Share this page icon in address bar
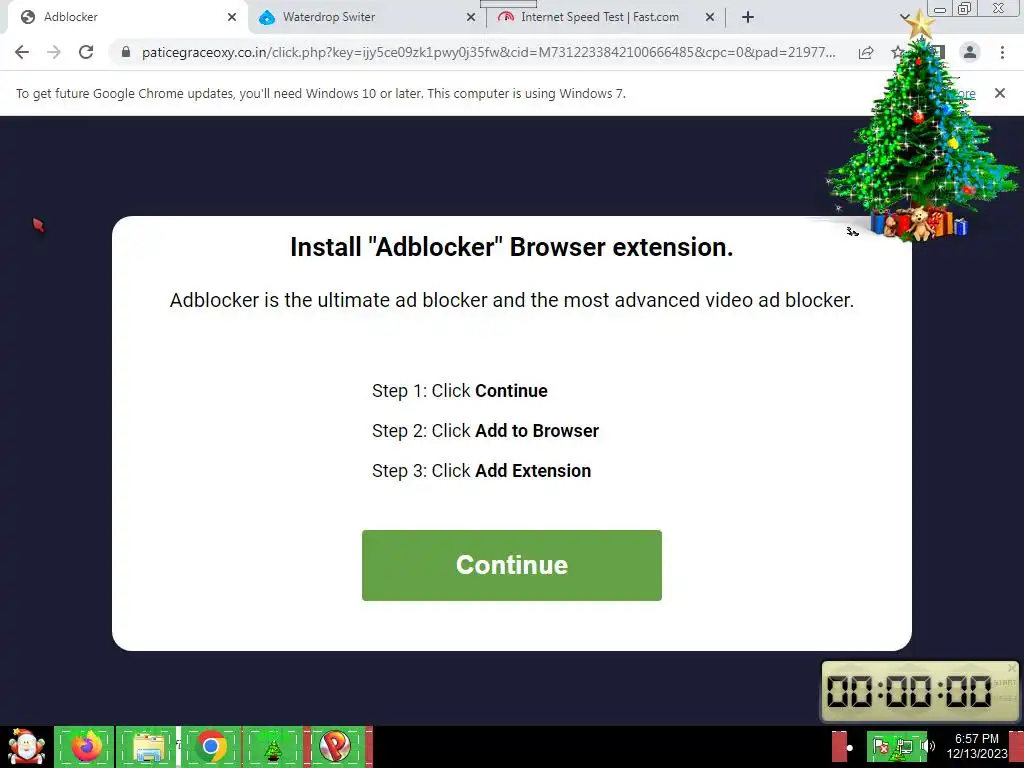This screenshot has width=1024, height=768. tap(866, 52)
